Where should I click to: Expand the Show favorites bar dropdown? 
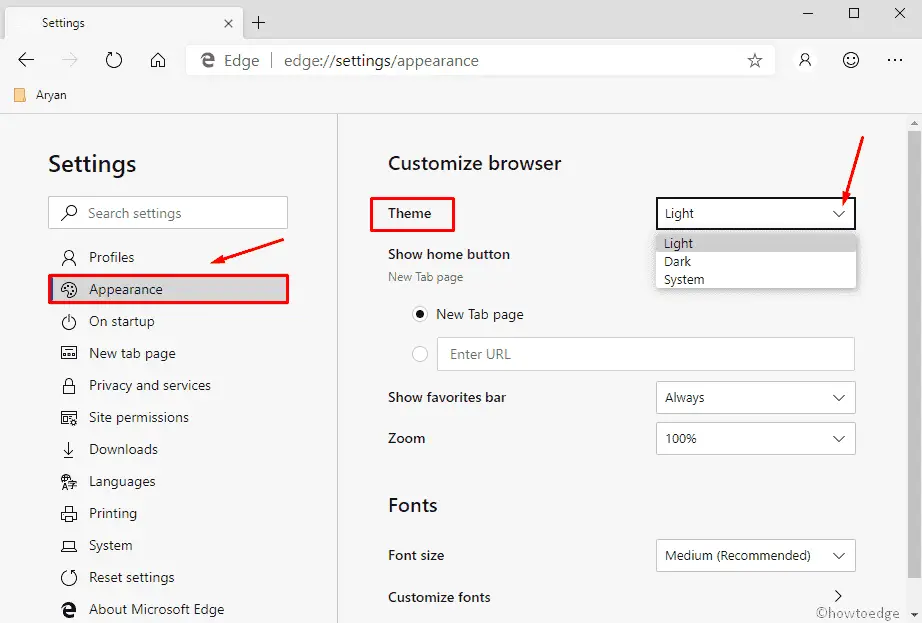click(x=755, y=397)
